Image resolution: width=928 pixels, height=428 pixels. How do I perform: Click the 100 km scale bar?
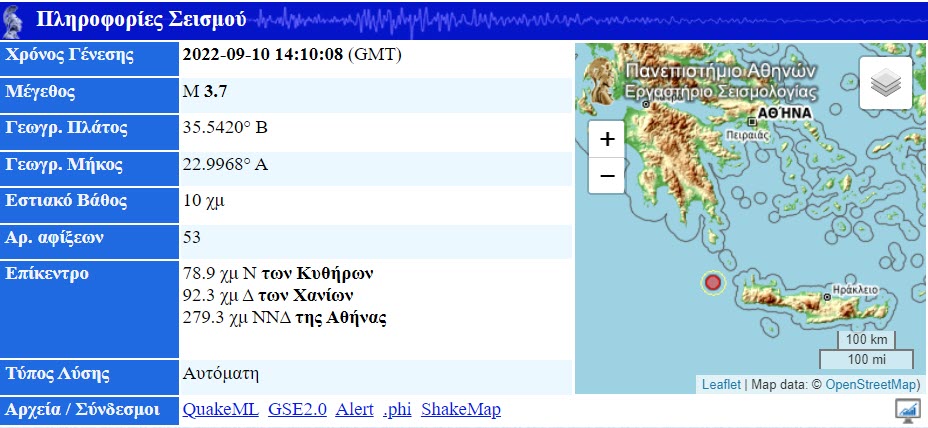coord(866,340)
